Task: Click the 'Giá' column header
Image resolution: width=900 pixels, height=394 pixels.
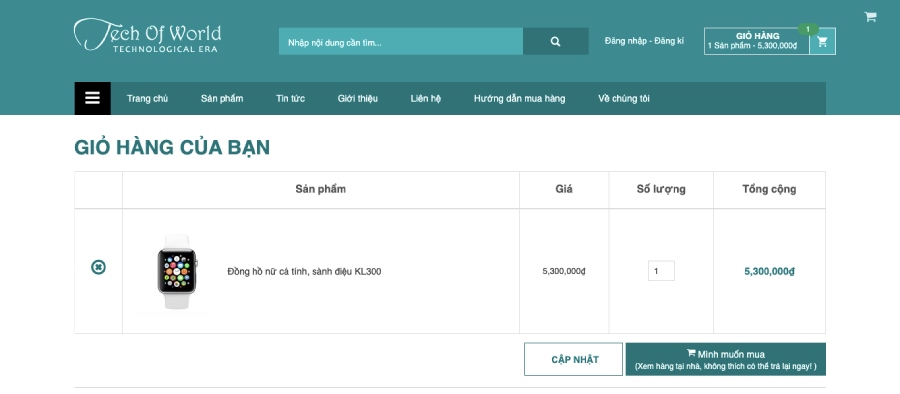Action: tap(564, 189)
